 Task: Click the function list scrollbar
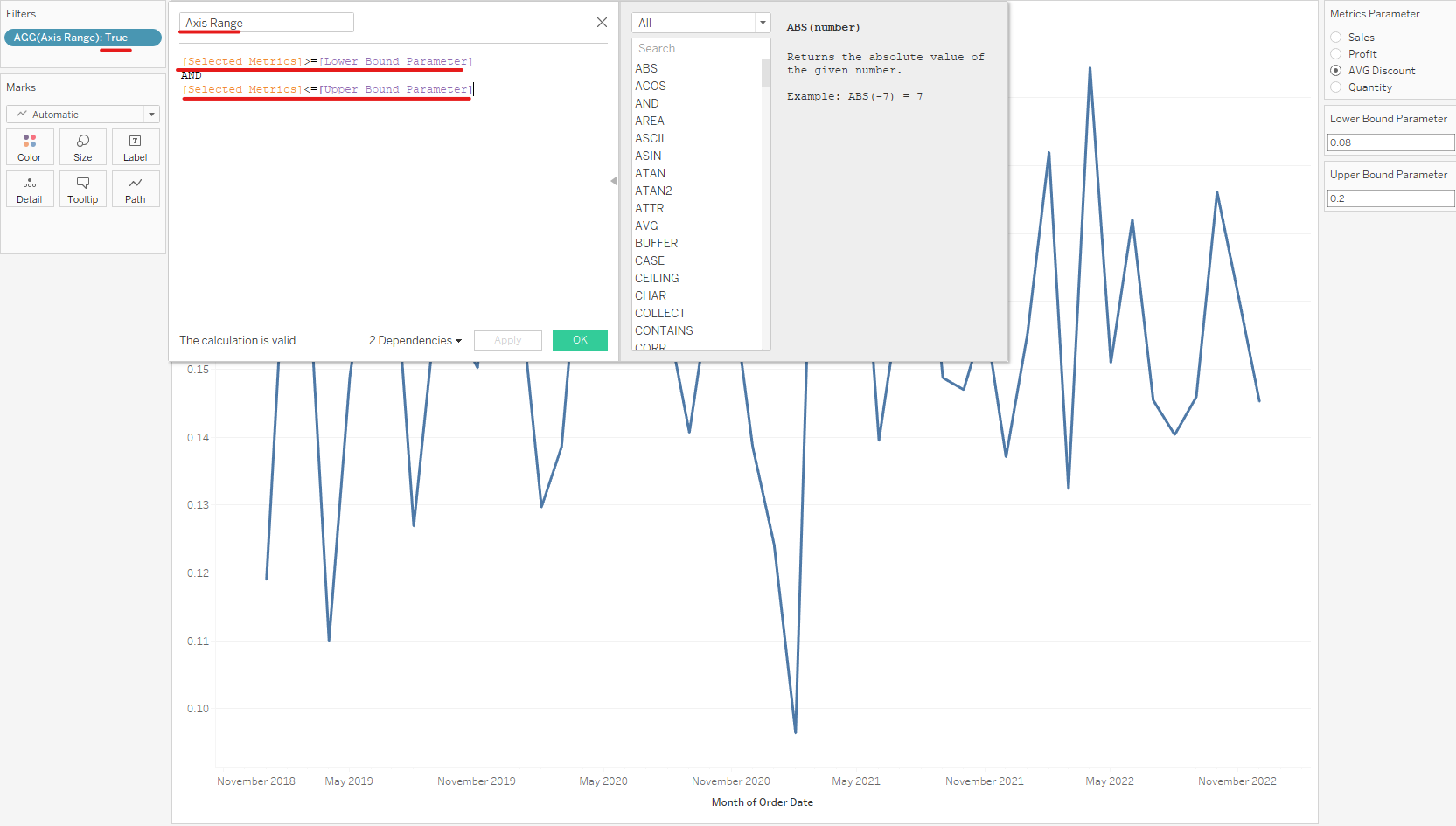point(766,73)
